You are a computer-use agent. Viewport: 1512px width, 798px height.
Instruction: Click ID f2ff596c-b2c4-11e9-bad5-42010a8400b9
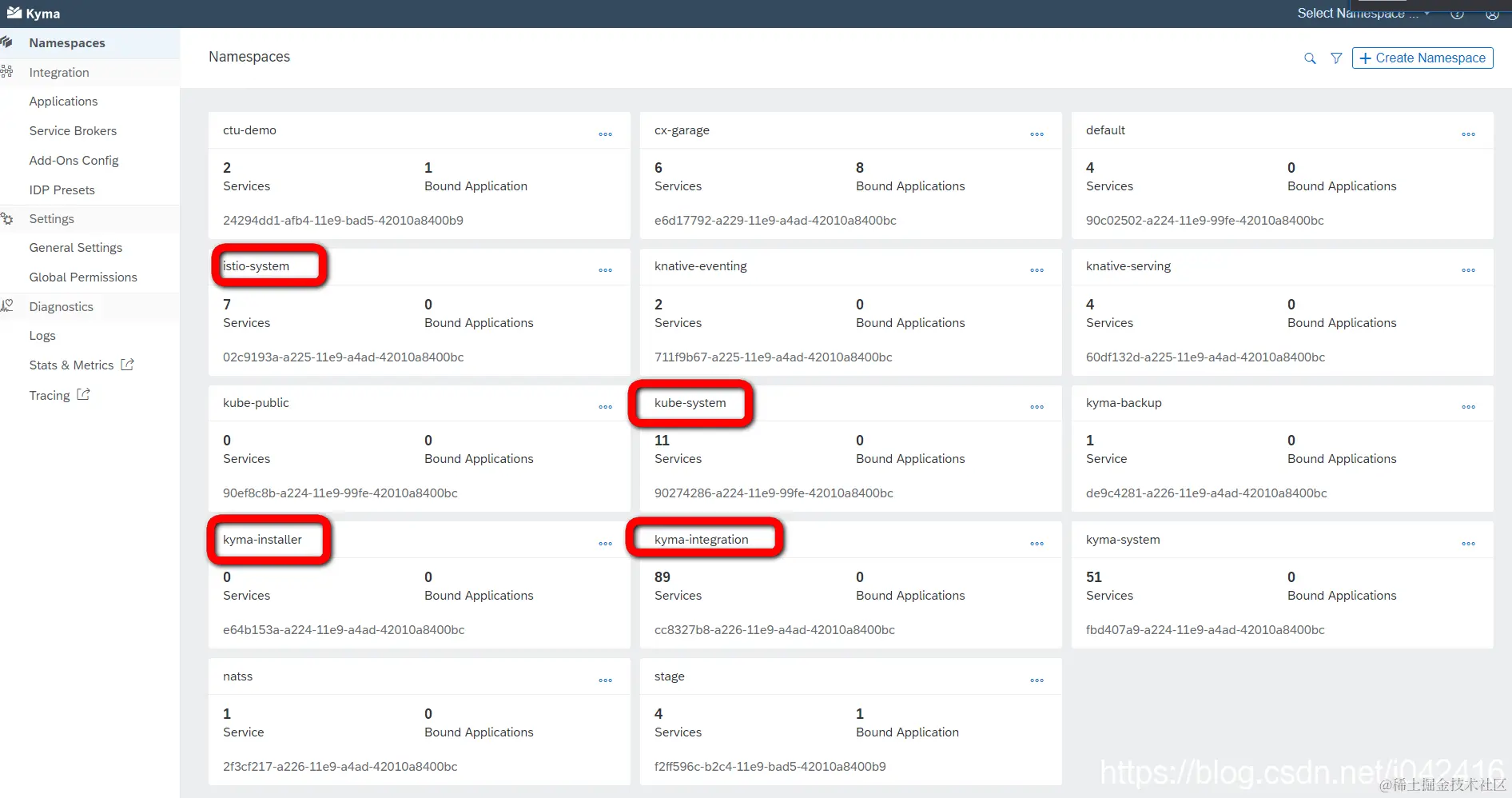pyautogui.click(x=770, y=767)
